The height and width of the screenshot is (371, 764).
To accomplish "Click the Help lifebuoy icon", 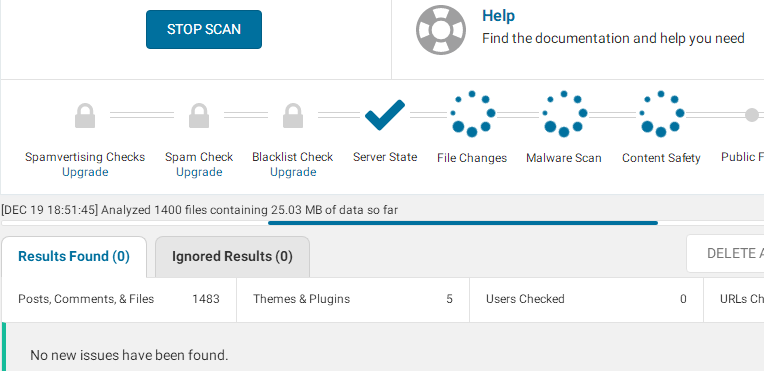I will [x=440, y=30].
